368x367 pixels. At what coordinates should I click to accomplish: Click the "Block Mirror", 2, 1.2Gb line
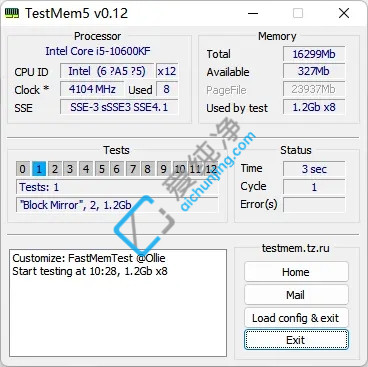(117, 205)
